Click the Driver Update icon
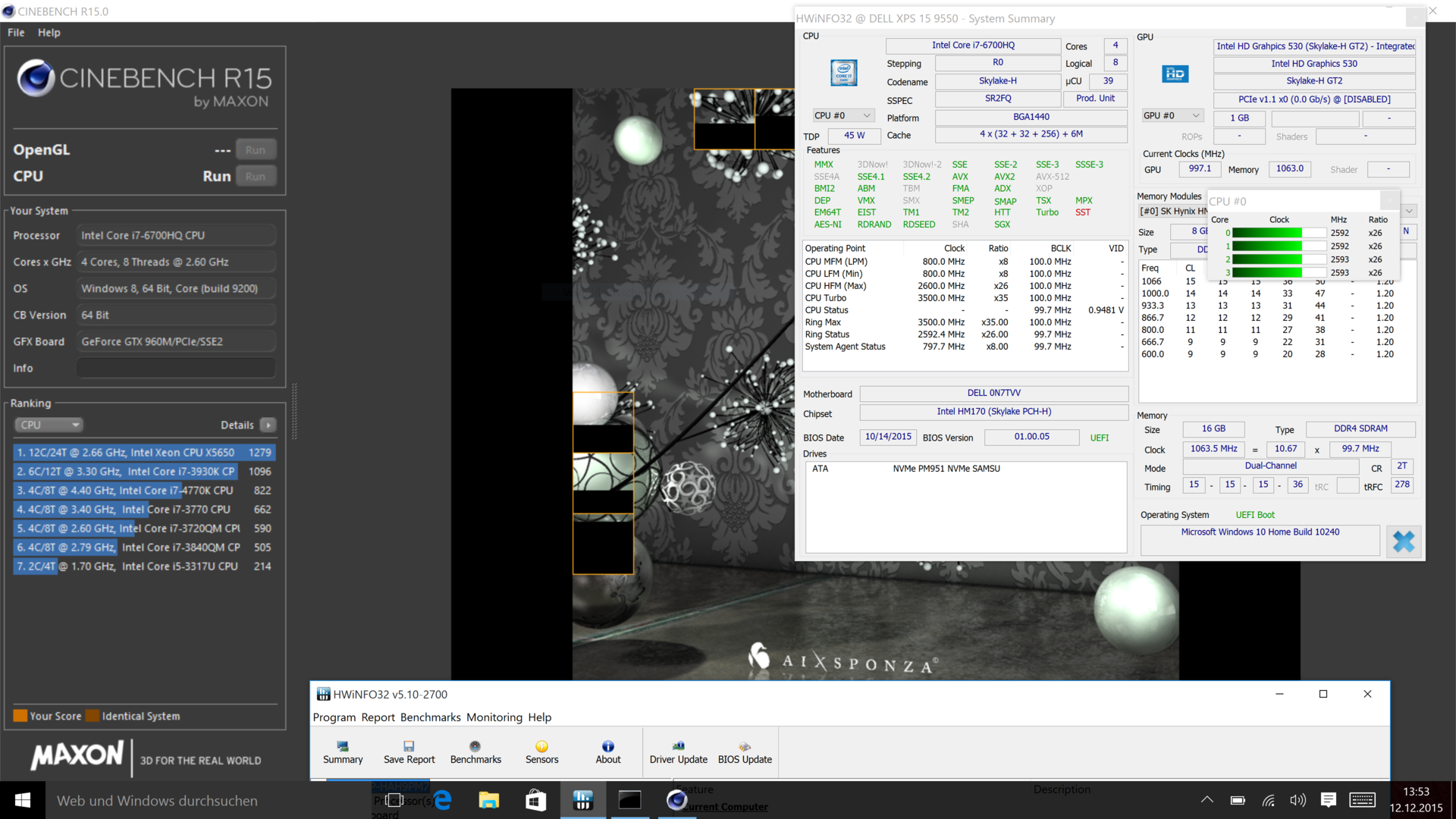Image resolution: width=1456 pixels, height=819 pixels. 678,752
